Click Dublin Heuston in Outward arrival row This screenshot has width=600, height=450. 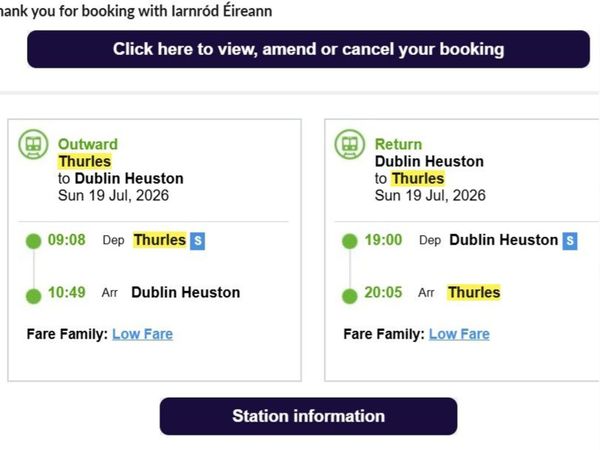(x=186, y=292)
